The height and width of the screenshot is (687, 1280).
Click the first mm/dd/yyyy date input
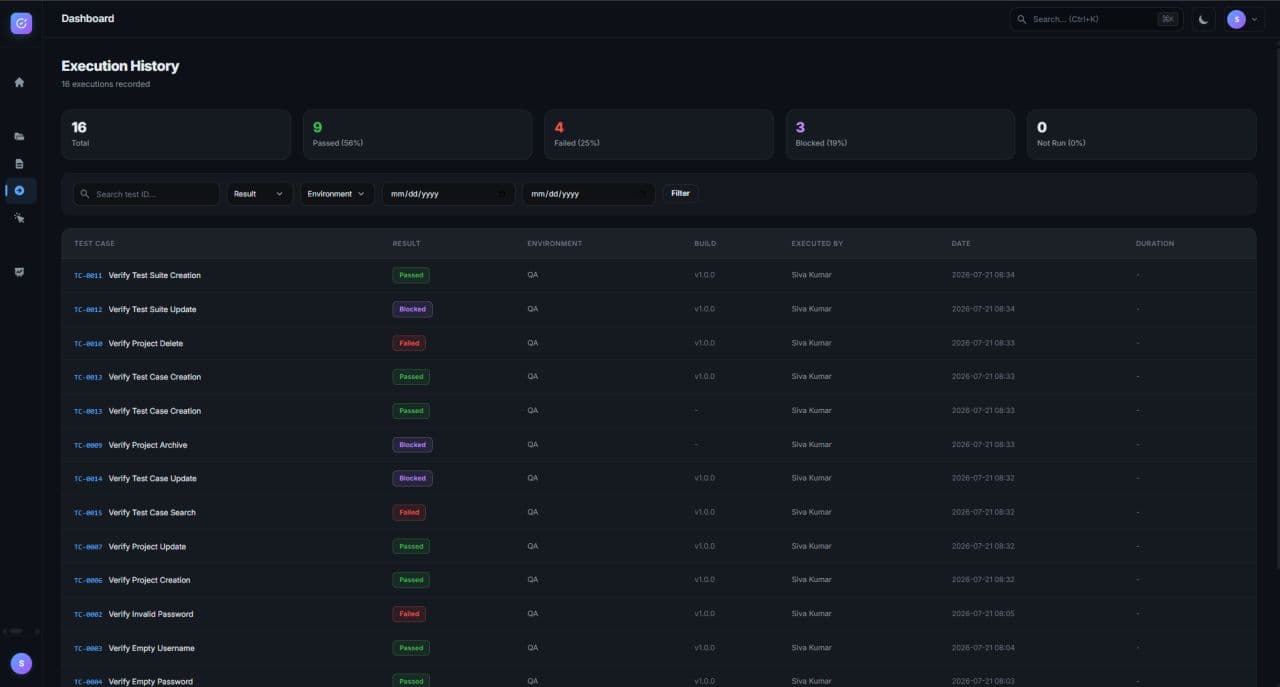click(x=448, y=194)
